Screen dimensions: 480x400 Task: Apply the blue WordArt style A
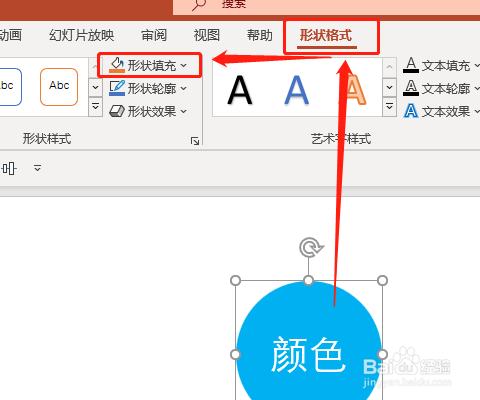[297, 91]
